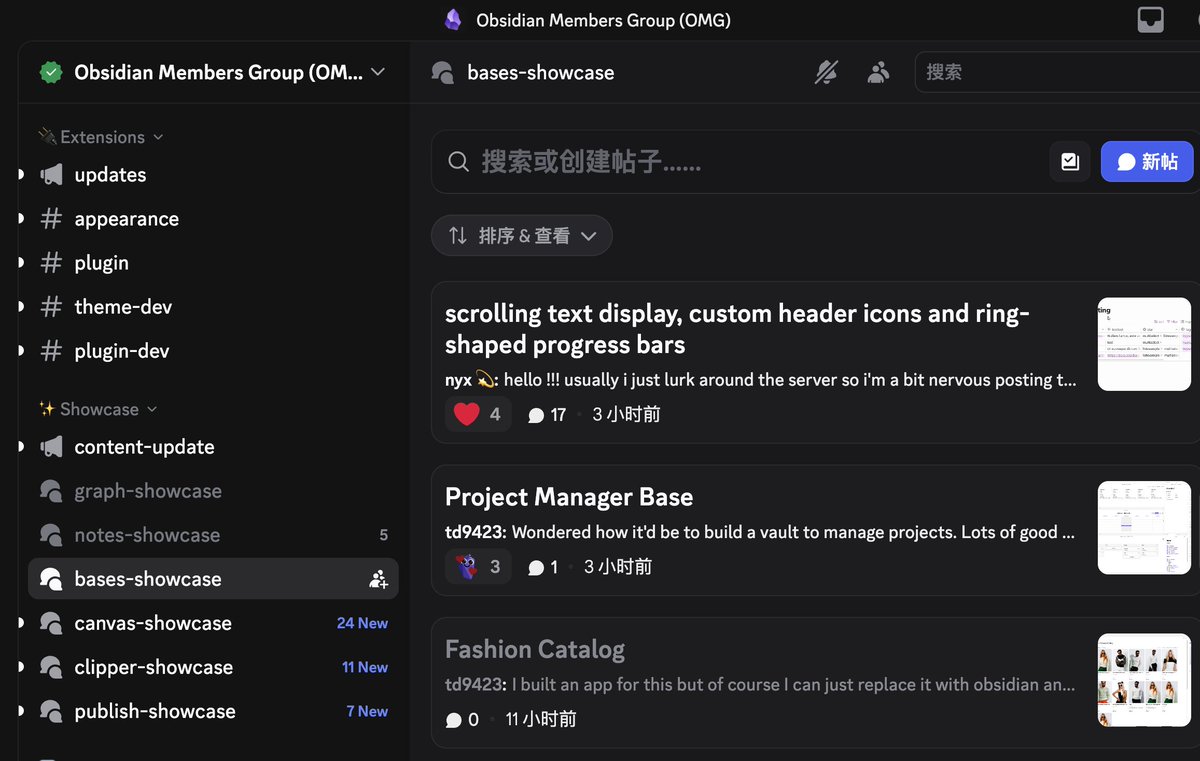The width and height of the screenshot is (1200, 761).
Task: Open the inbox icon in title bar
Action: point(1151,20)
